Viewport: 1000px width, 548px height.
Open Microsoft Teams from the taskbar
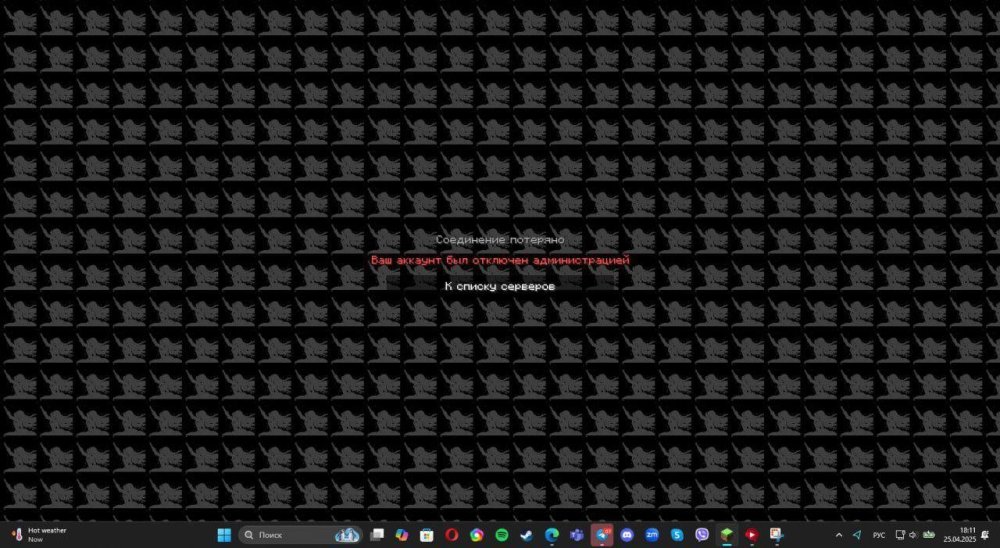click(x=577, y=535)
